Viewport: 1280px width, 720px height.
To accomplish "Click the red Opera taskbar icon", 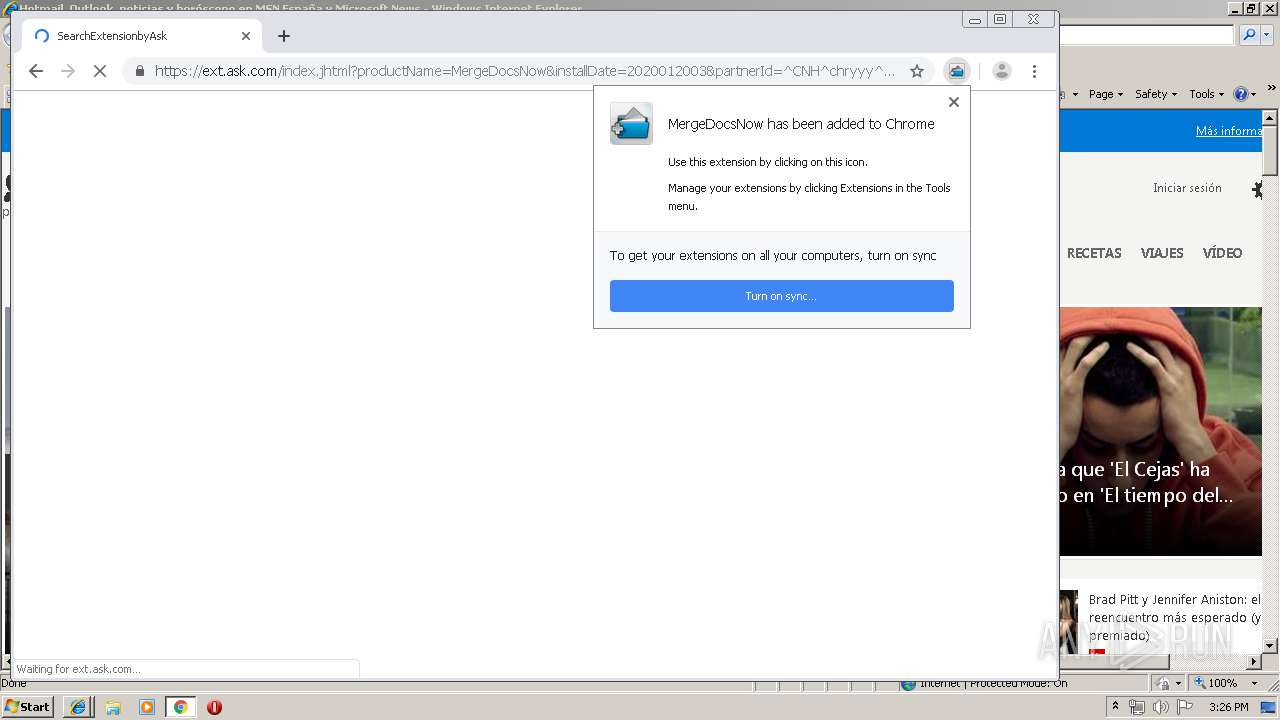I will (x=214, y=707).
